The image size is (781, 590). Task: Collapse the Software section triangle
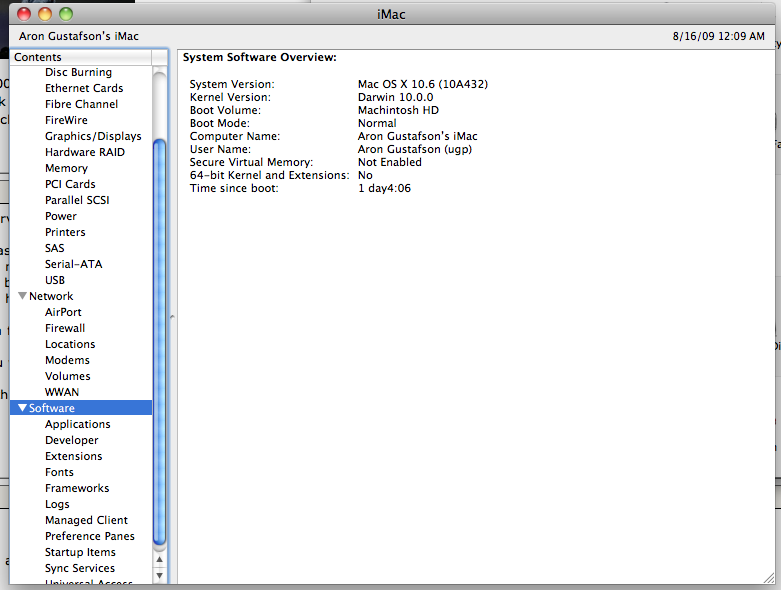coord(22,408)
